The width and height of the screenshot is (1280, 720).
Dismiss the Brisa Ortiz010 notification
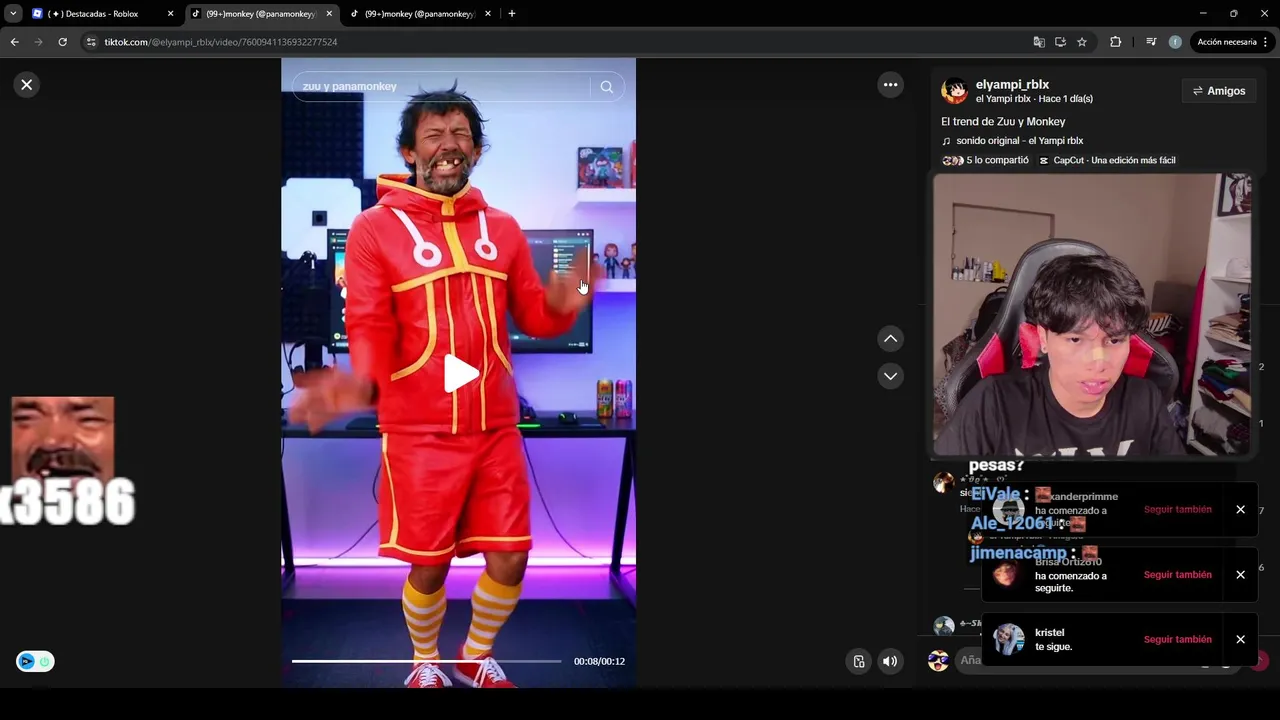point(1240,575)
